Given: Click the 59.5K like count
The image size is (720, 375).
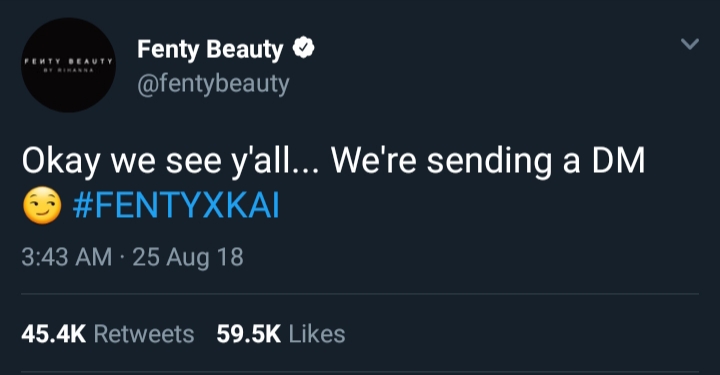Looking at the screenshot, I should point(248,334).
